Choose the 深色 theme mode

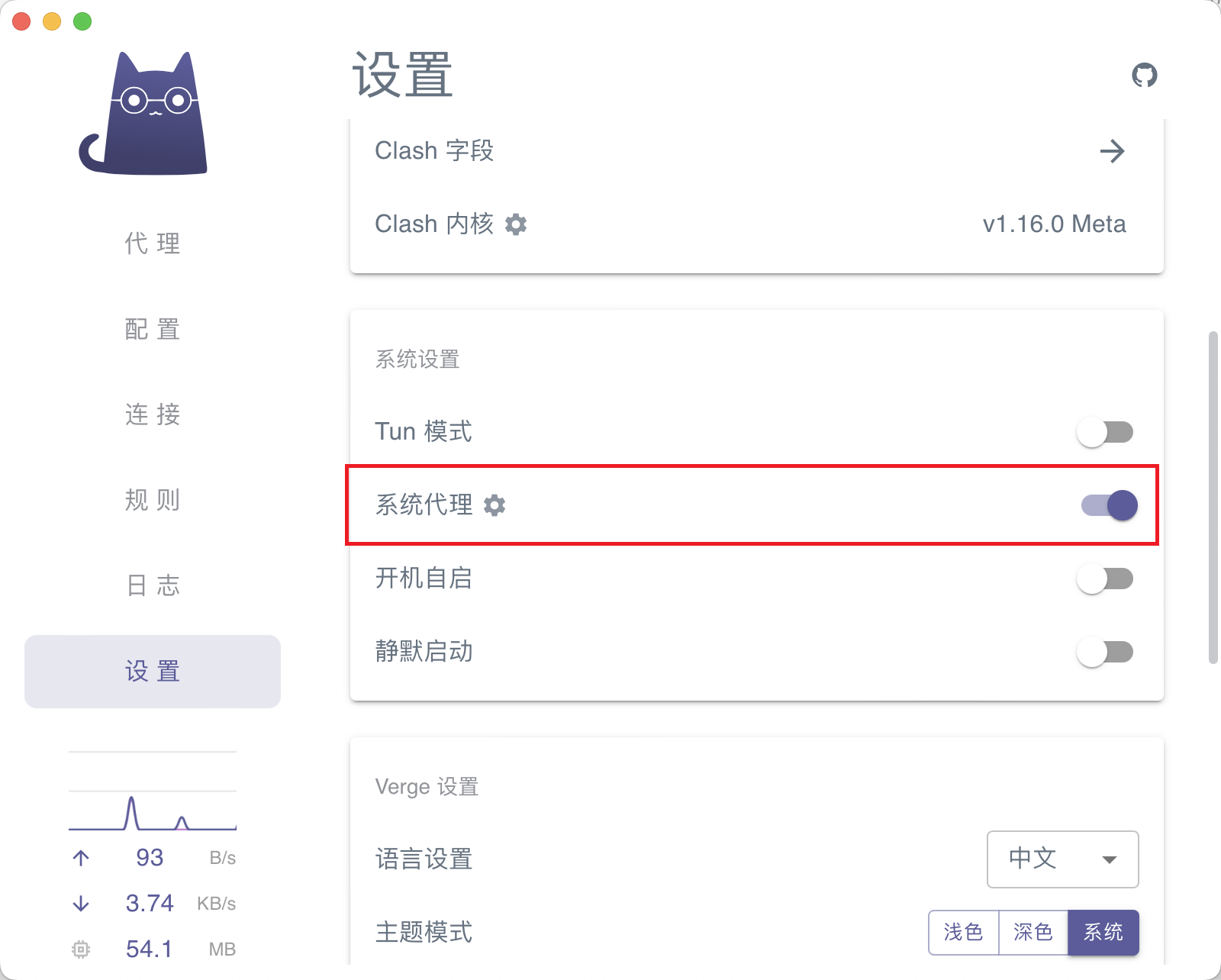(x=1033, y=933)
